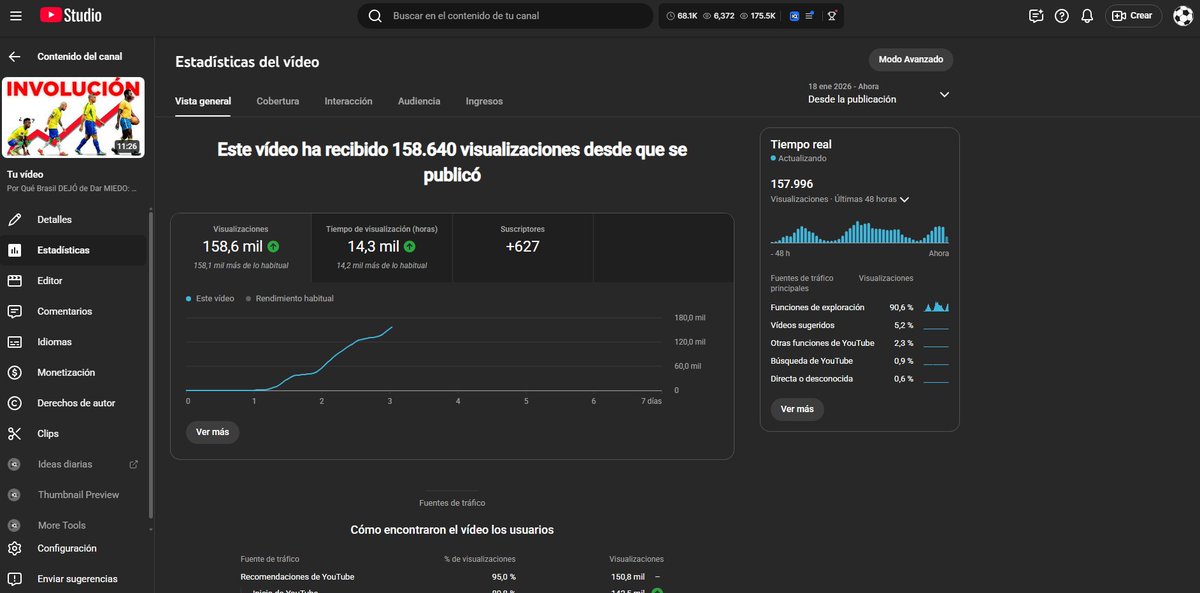1200x593 pixels.
Task: Click the green arrow beside 14,3 mil
Action: pyautogui.click(x=410, y=246)
